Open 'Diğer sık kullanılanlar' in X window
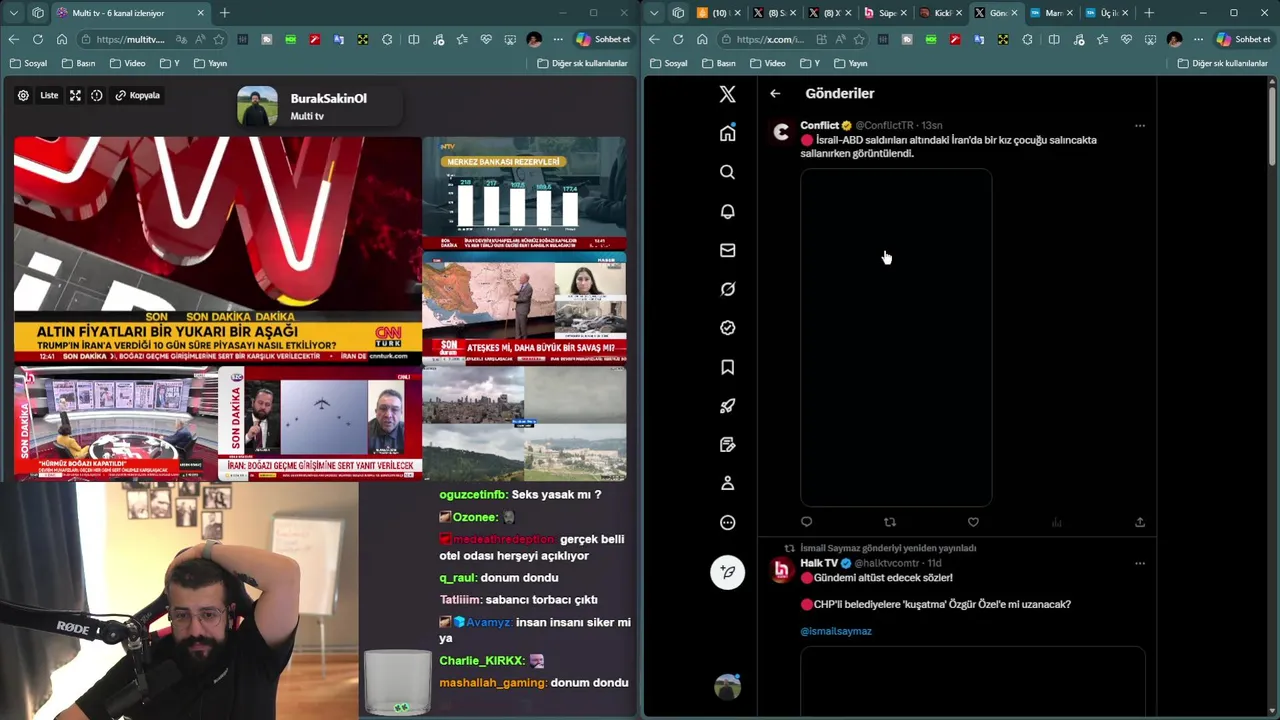1280x720 pixels. click(x=1223, y=63)
